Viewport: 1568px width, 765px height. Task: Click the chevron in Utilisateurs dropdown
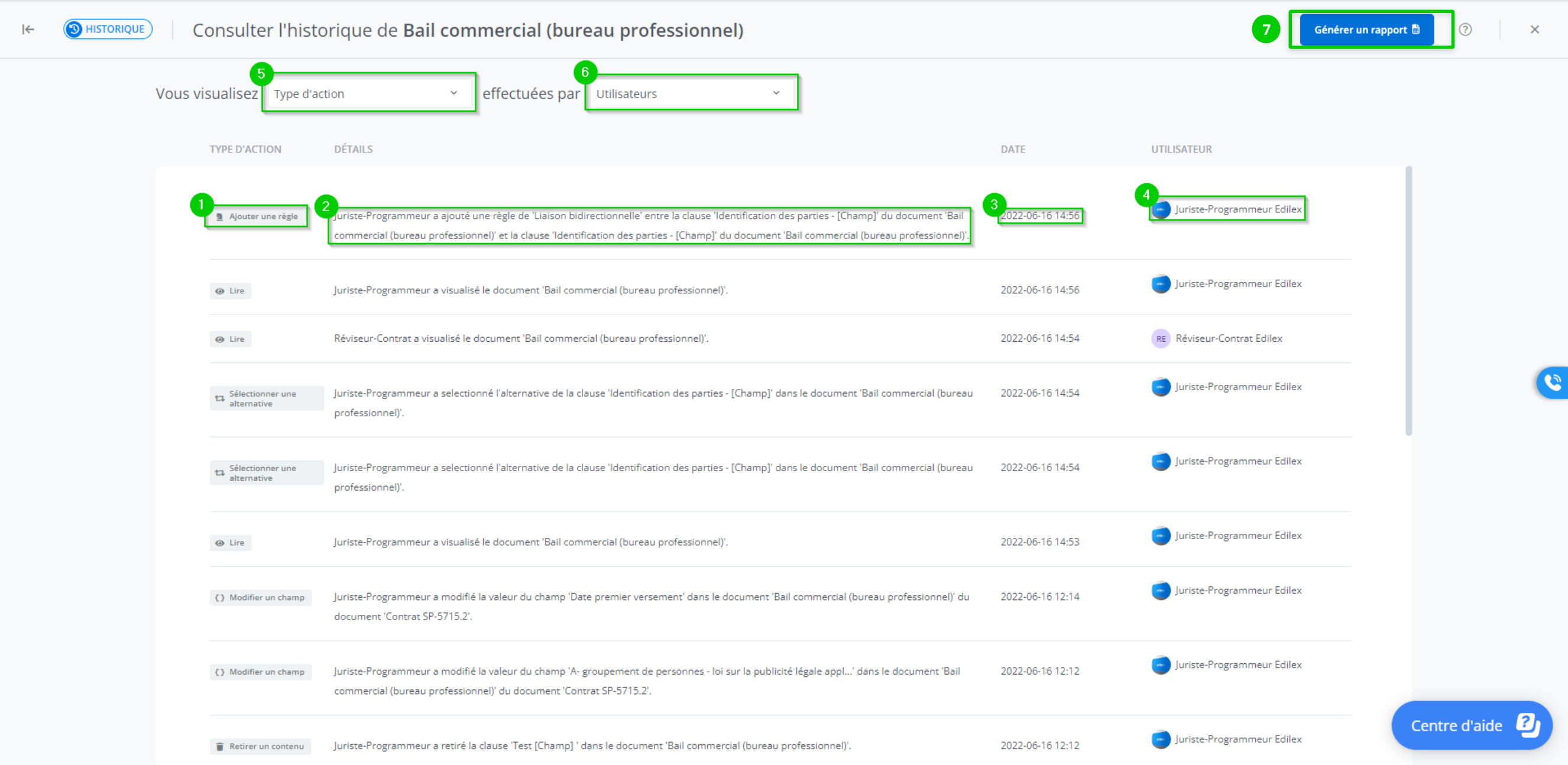pyautogui.click(x=776, y=93)
